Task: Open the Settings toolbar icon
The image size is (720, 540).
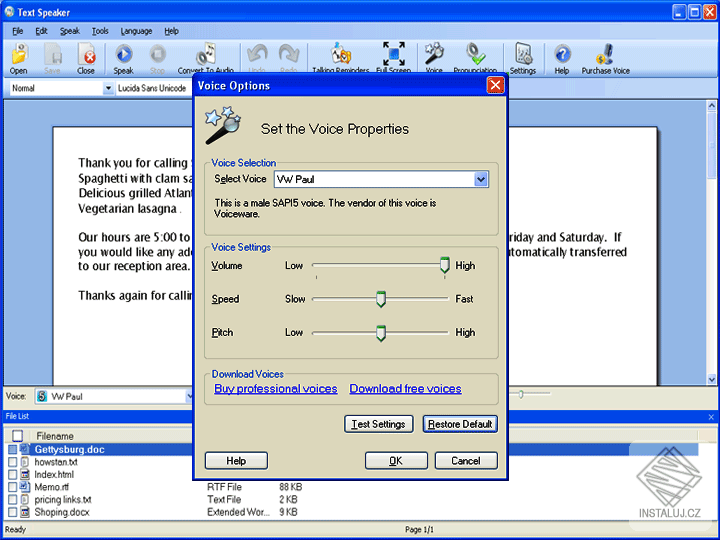Action: pos(523,58)
